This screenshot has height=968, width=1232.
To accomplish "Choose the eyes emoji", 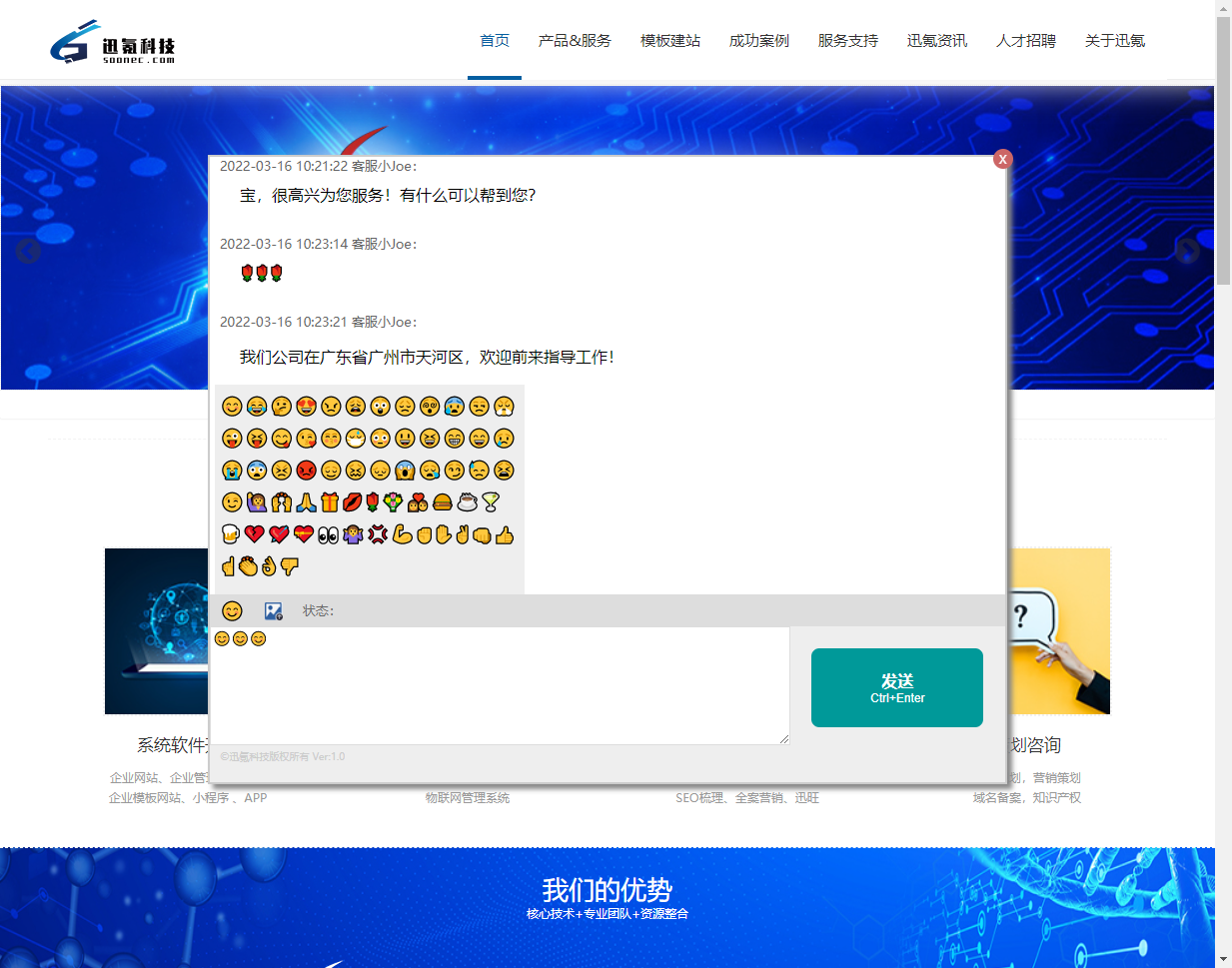I will [329, 535].
